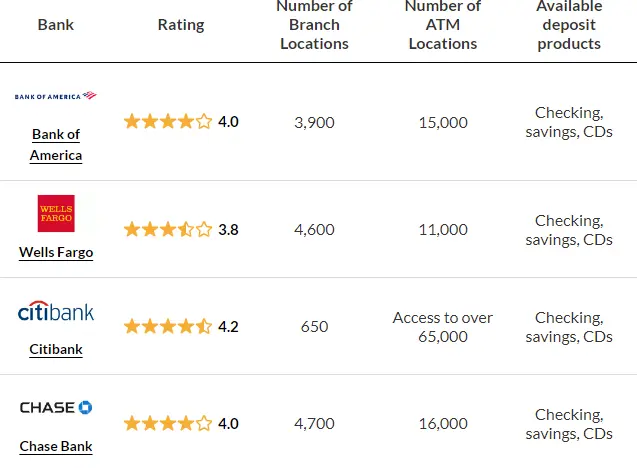Image resolution: width=637 pixels, height=469 pixels.
Task: Open the Chase Bank text link
Action: pyautogui.click(x=56, y=446)
